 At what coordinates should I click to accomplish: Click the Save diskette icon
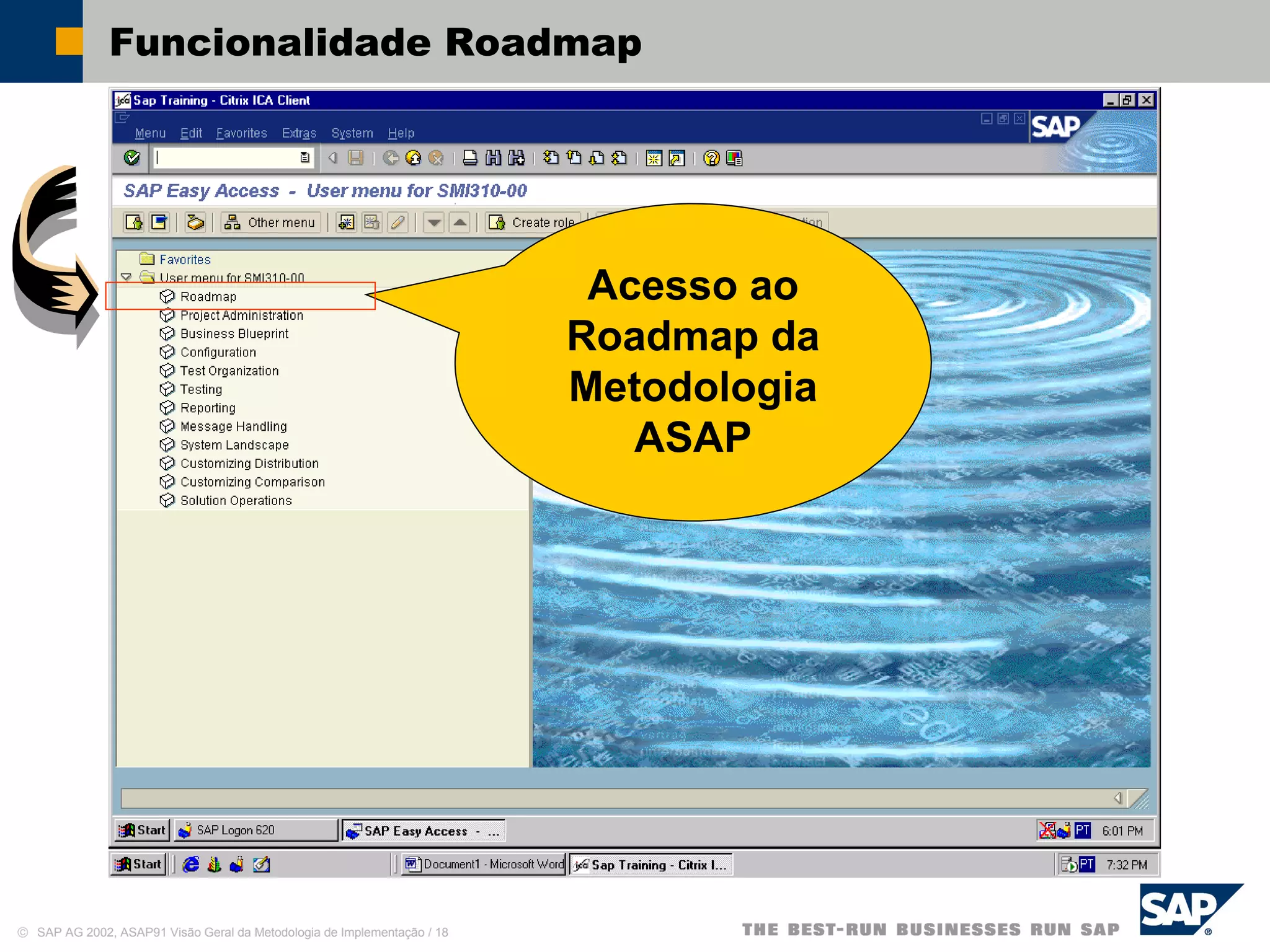[x=356, y=158]
